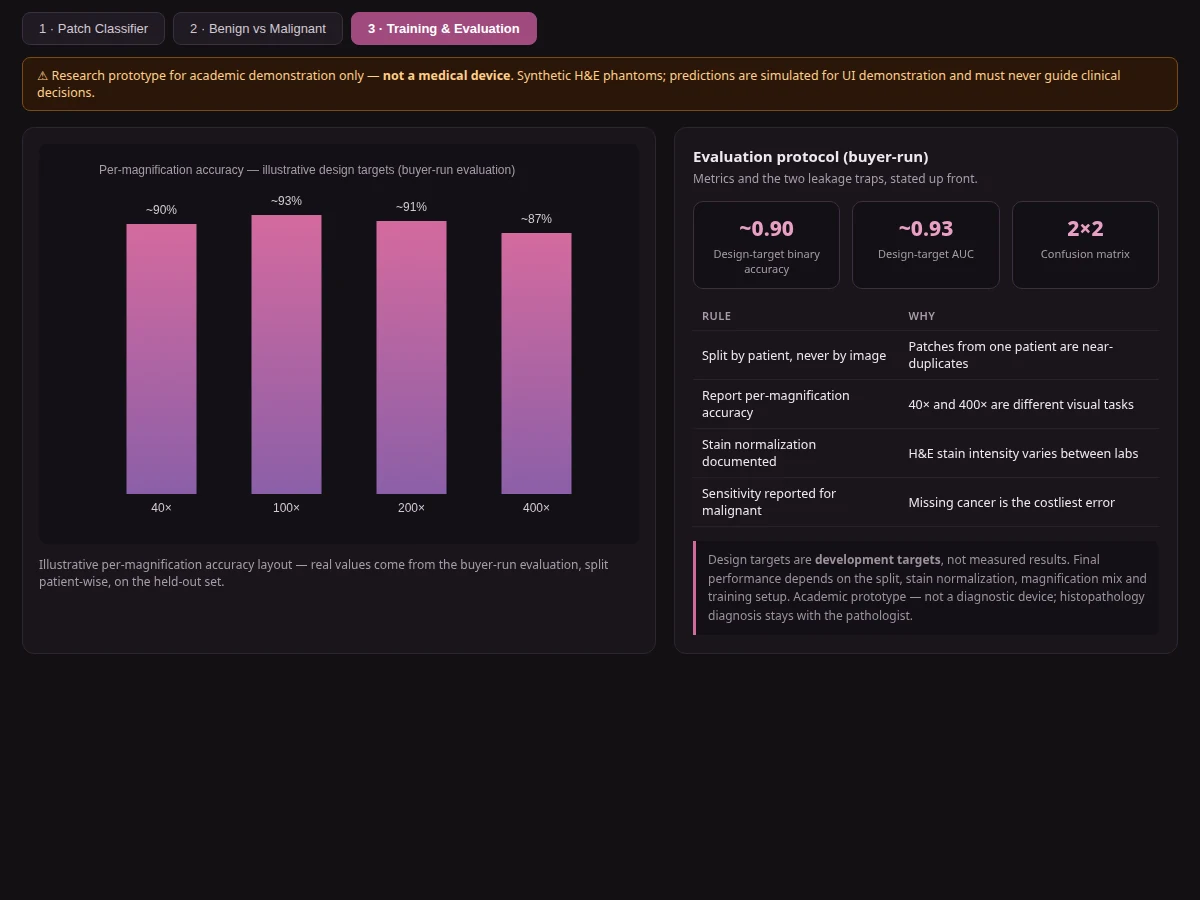This screenshot has width=1200, height=900.
Task: Open the Benign vs Malignant tab
Action: tap(258, 29)
